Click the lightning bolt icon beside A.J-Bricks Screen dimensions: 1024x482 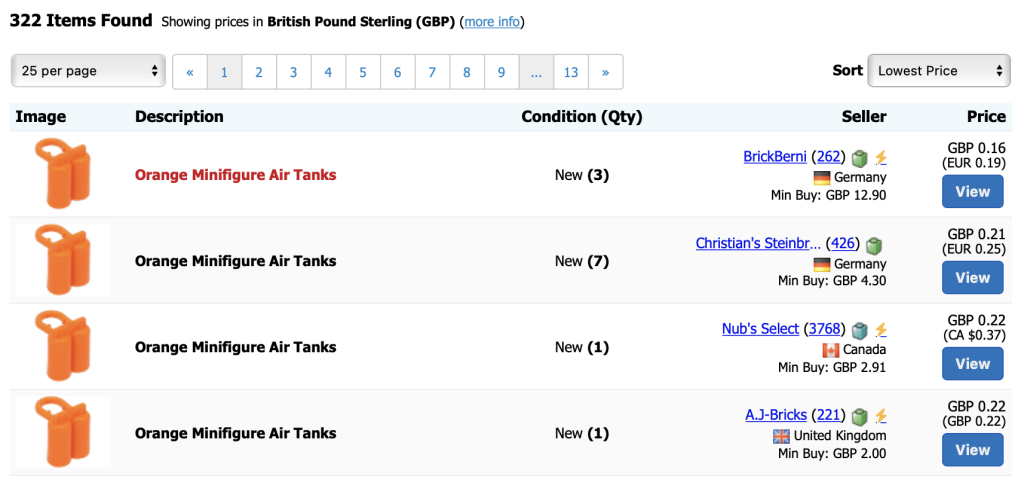(881, 416)
